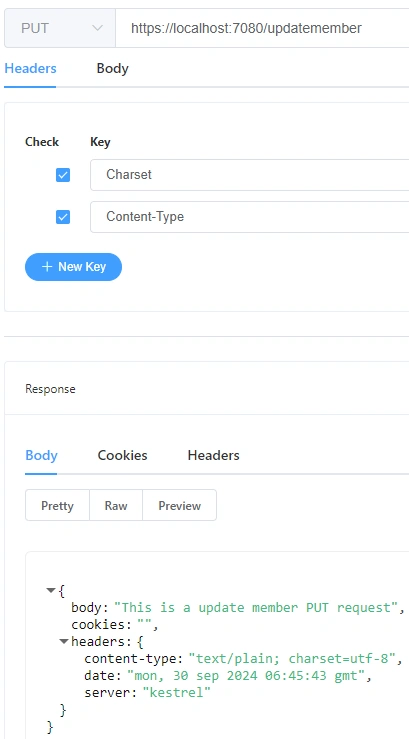Open the response Cookies tab

pyautogui.click(x=123, y=455)
